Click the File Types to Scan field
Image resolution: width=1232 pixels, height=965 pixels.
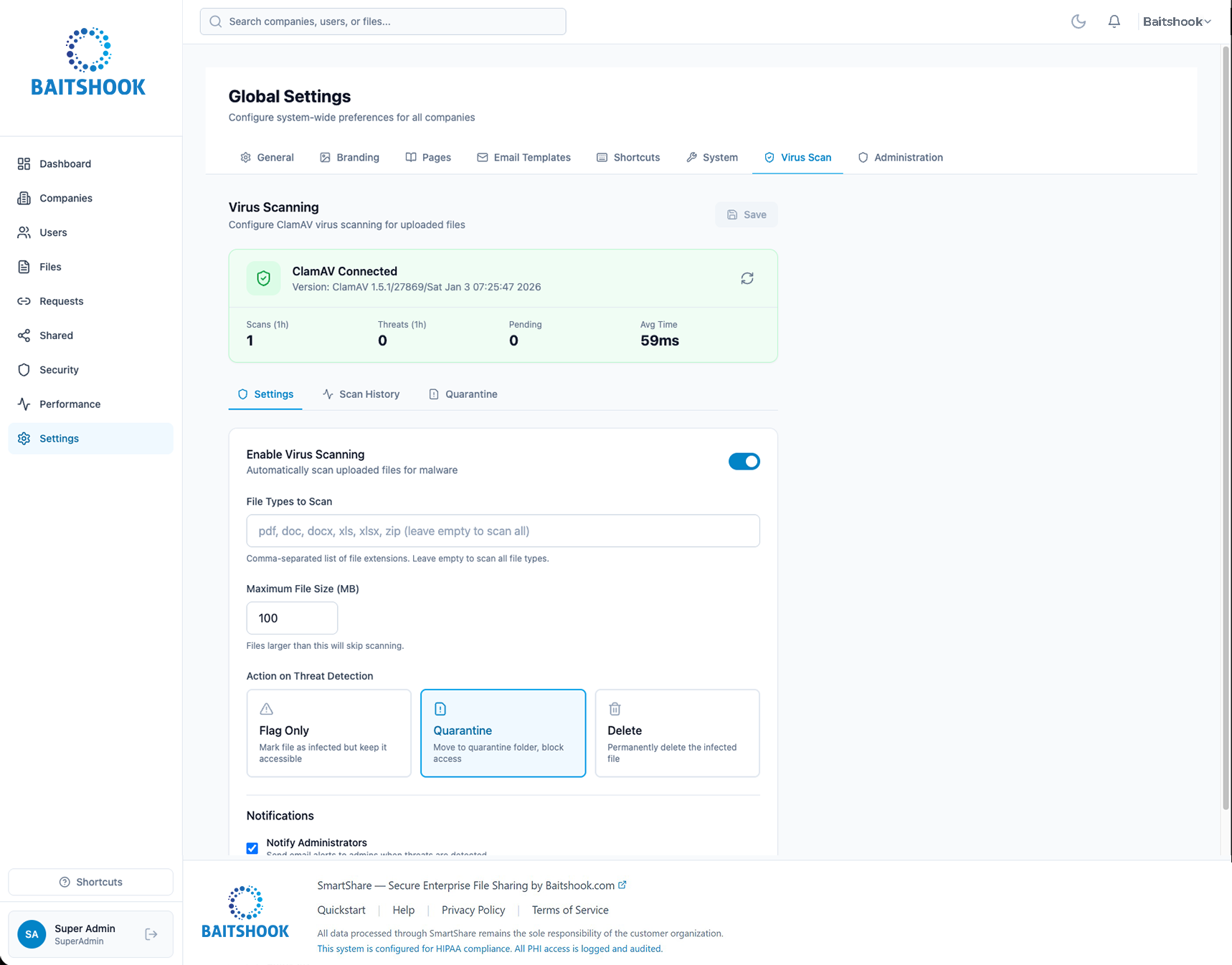click(503, 531)
